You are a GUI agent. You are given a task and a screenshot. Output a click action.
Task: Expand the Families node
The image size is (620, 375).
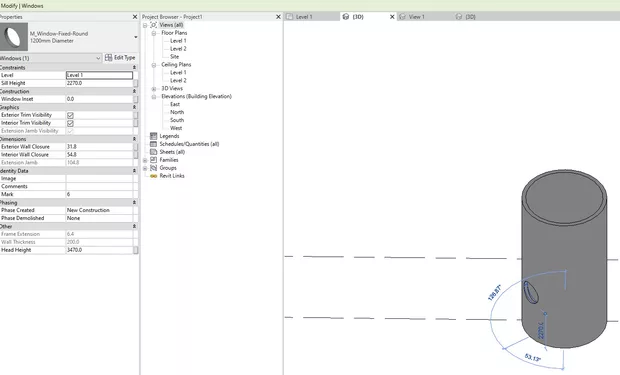tap(145, 160)
